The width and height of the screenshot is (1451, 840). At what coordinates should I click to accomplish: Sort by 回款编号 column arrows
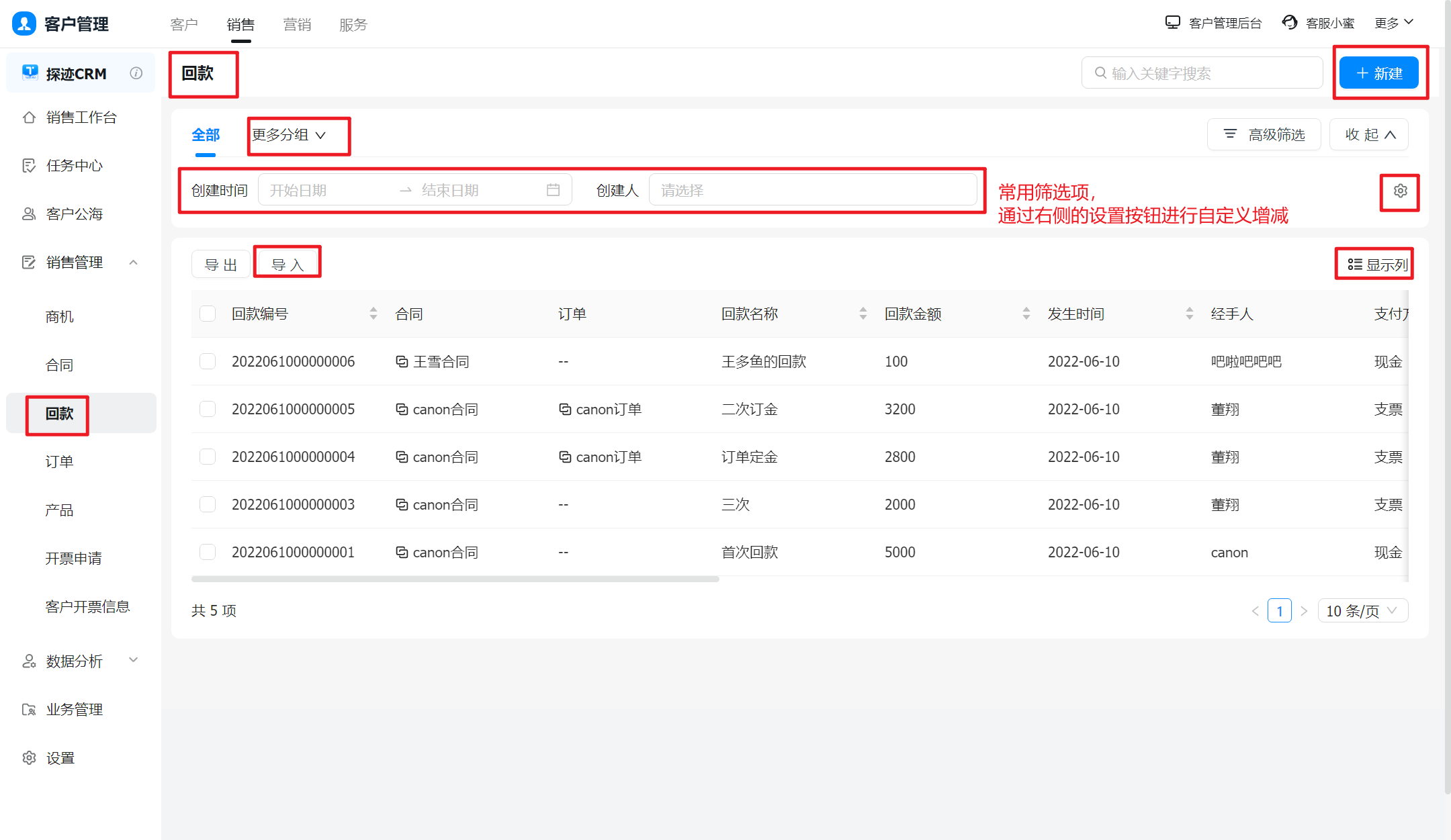[373, 314]
